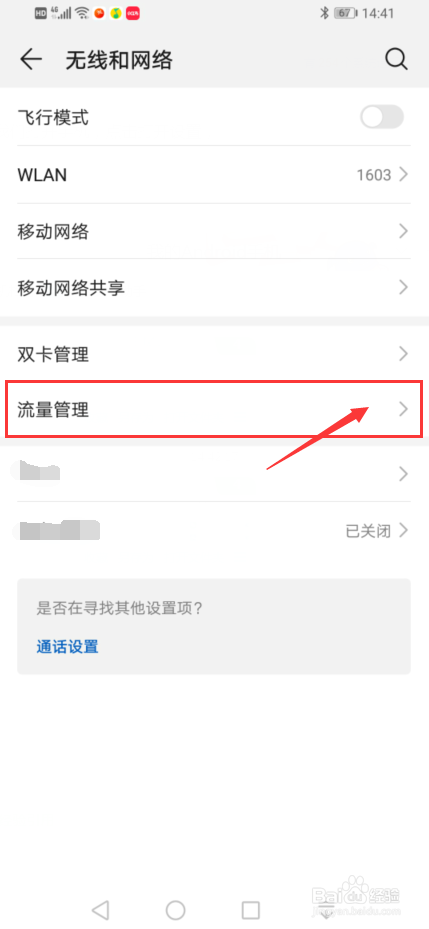Viewport: 429px width, 929px height.
Task: Select the 流量管理 menu entry
Action: (x=214, y=409)
